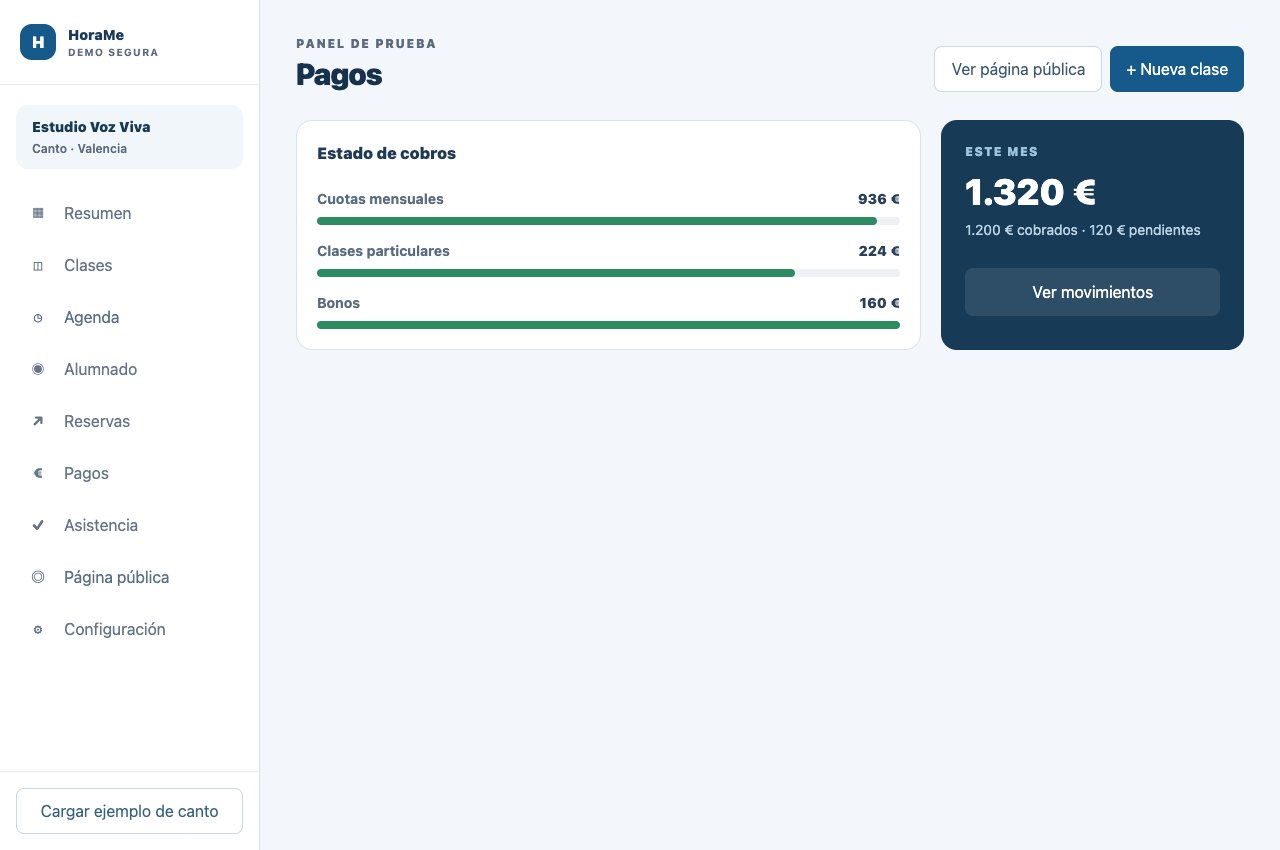The height and width of the screenshot is (850, 1280).
Task: Click the cobrados and pendientes summary line
Action: 1083,230
